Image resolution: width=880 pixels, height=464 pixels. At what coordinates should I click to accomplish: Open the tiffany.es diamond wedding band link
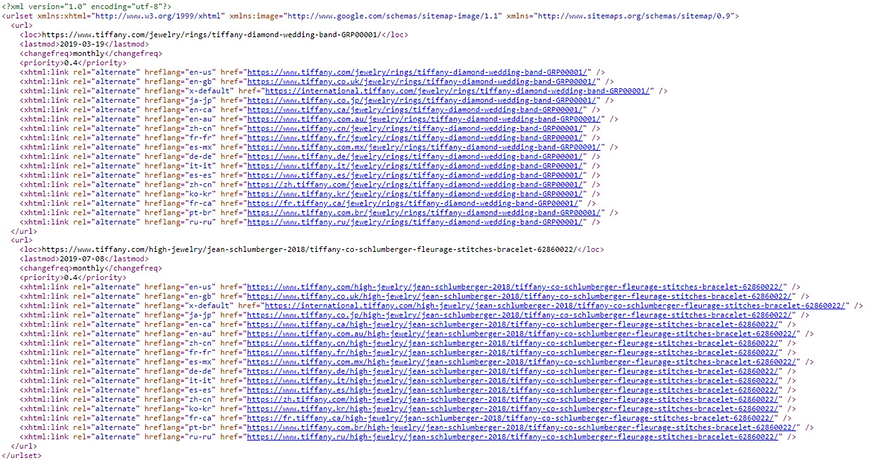tap(415, 175)
